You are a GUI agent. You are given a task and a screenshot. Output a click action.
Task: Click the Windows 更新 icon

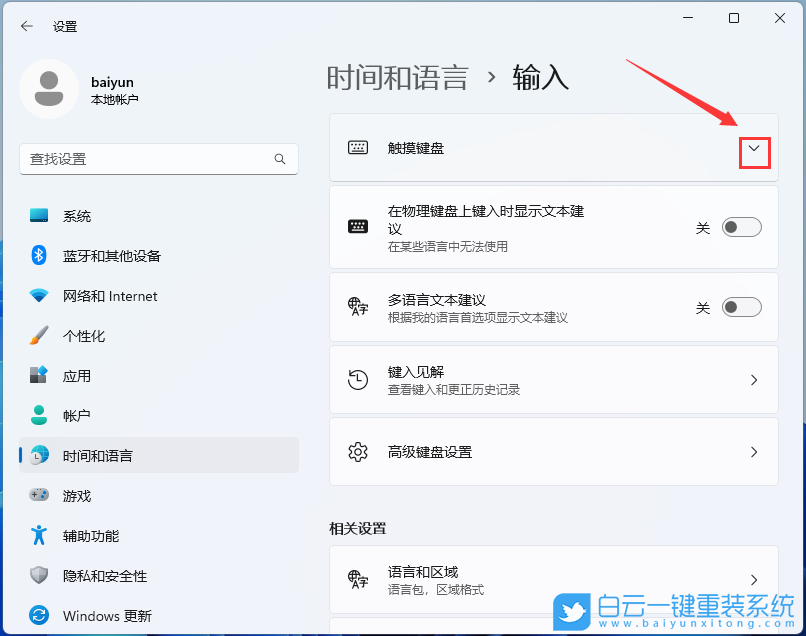(40, 616)
